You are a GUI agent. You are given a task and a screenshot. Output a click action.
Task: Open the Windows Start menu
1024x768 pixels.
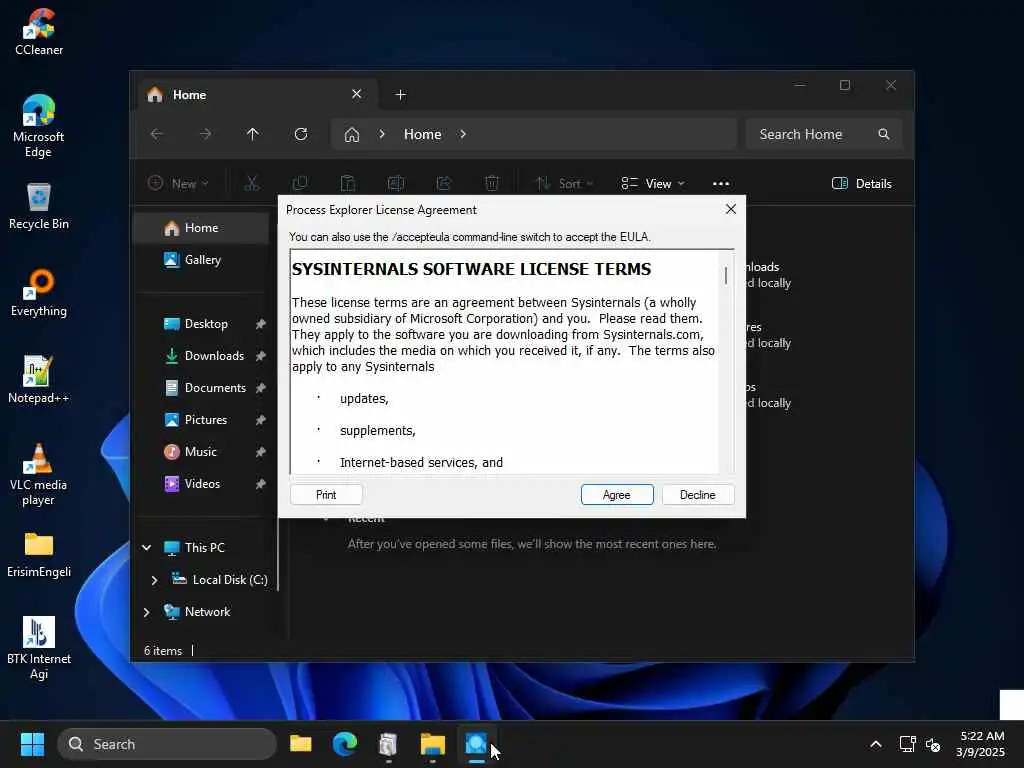coord(32,744)
